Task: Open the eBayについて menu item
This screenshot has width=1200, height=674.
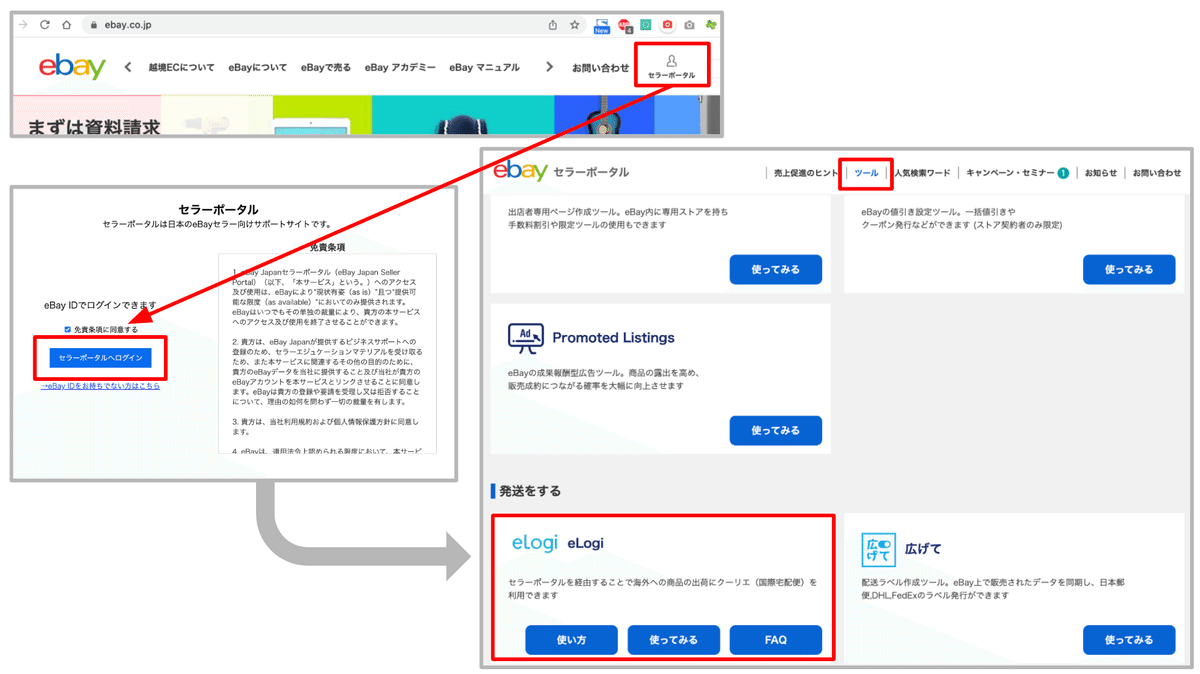Action: [x=258, y=68]
